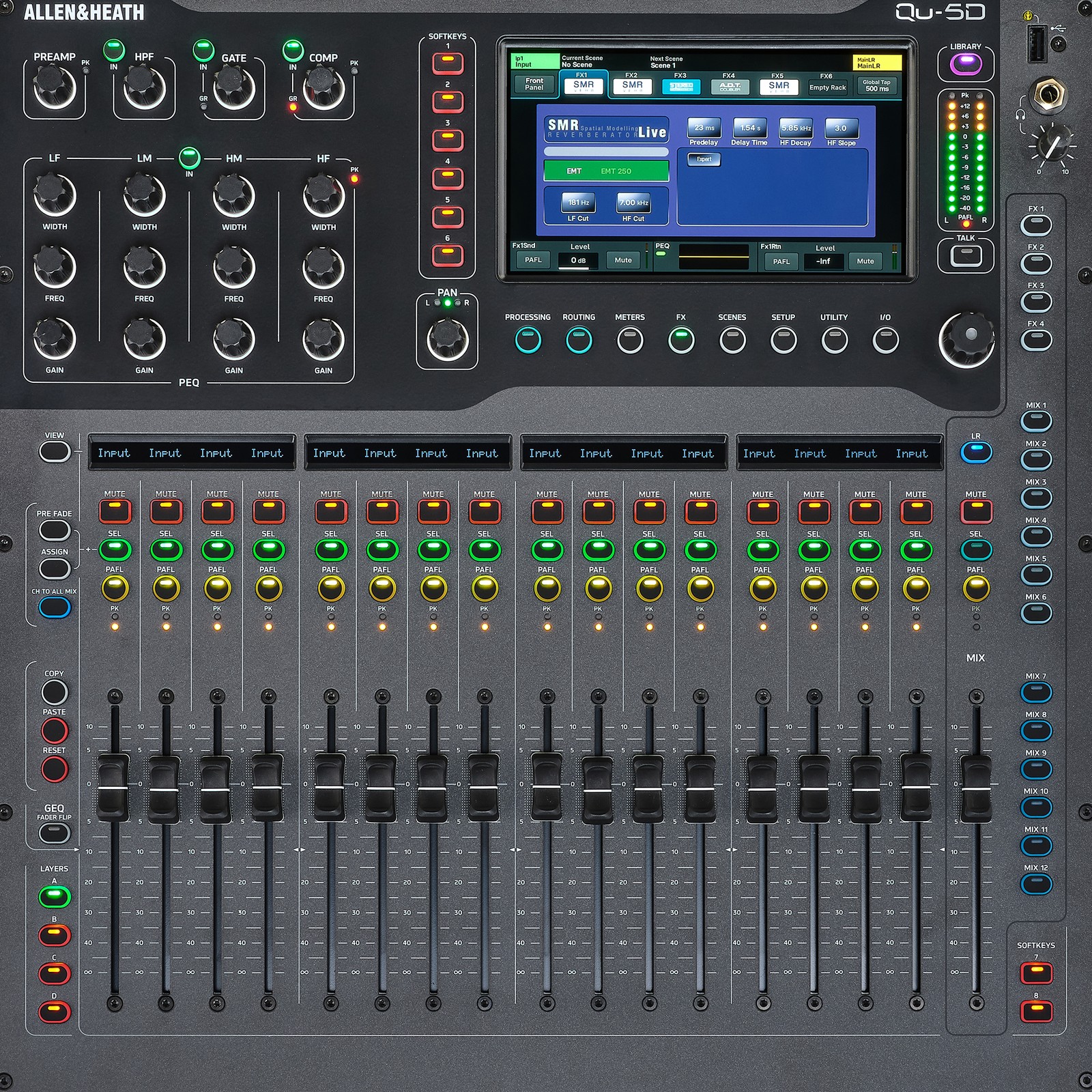This screenshot has height=1092, width=1092.
Task: Switch to layer C
Action: (55, 973)
